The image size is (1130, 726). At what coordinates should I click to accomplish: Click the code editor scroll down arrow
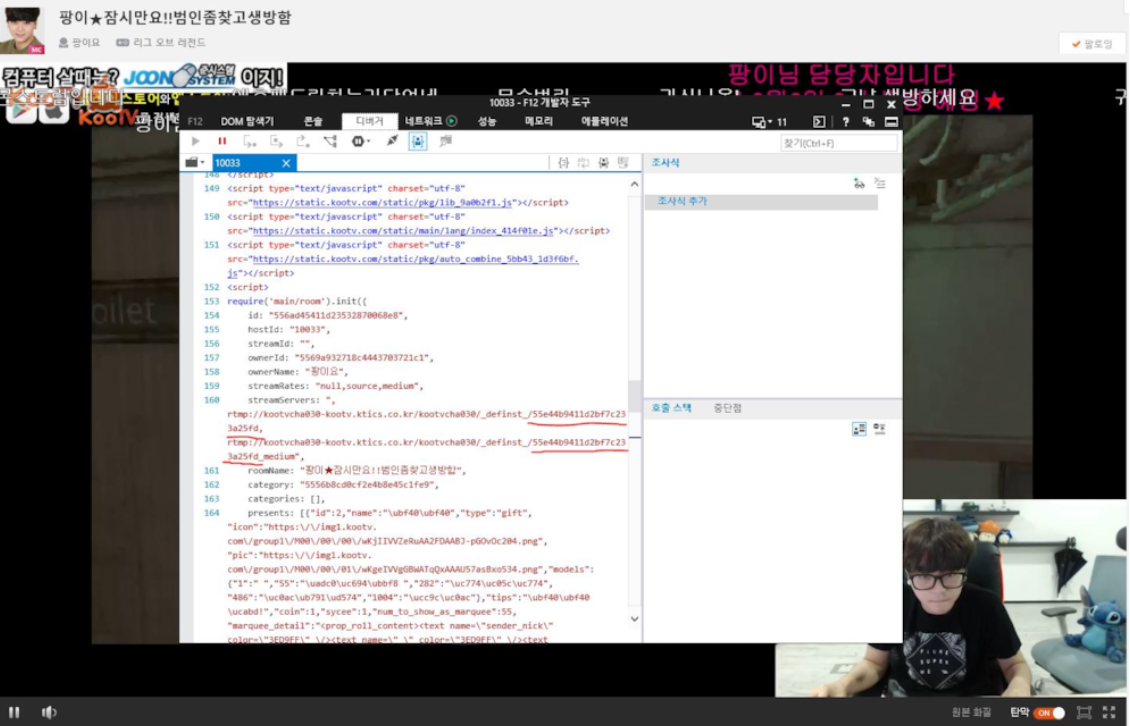(634, 619)
